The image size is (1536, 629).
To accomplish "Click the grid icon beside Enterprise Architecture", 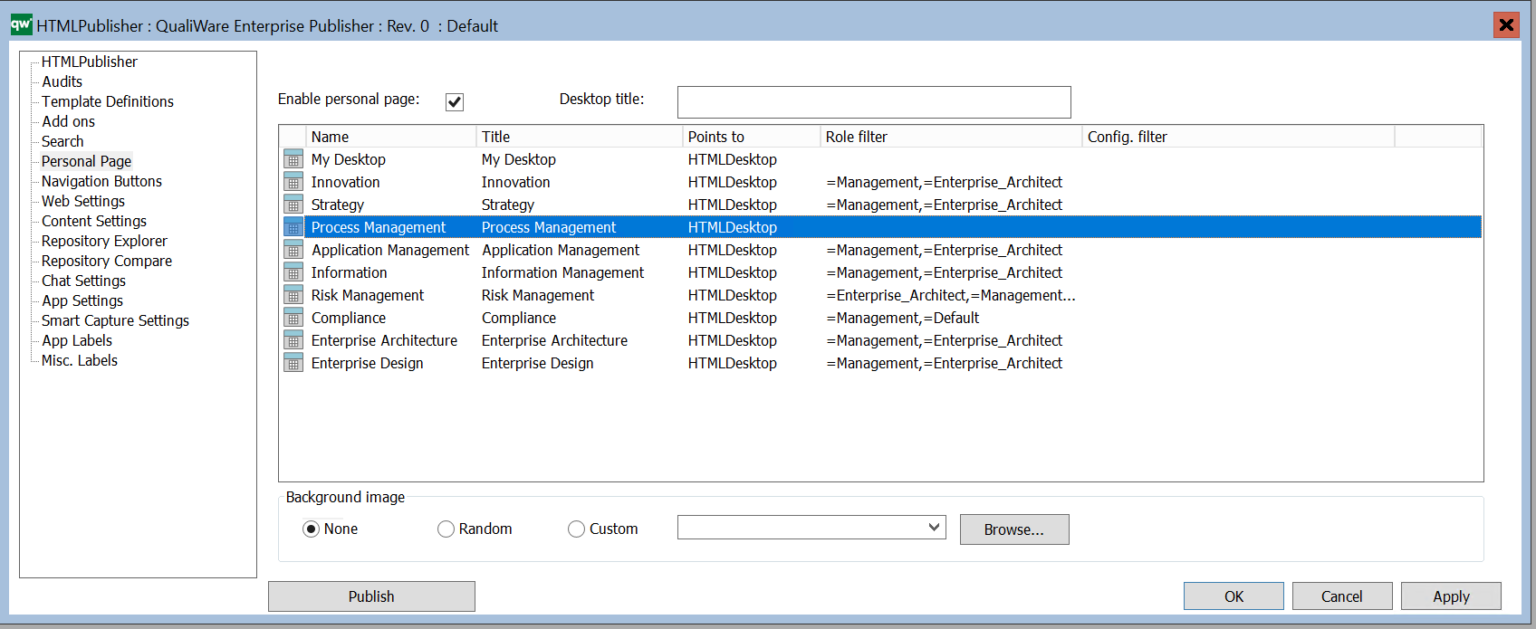I will pos(293,340).
